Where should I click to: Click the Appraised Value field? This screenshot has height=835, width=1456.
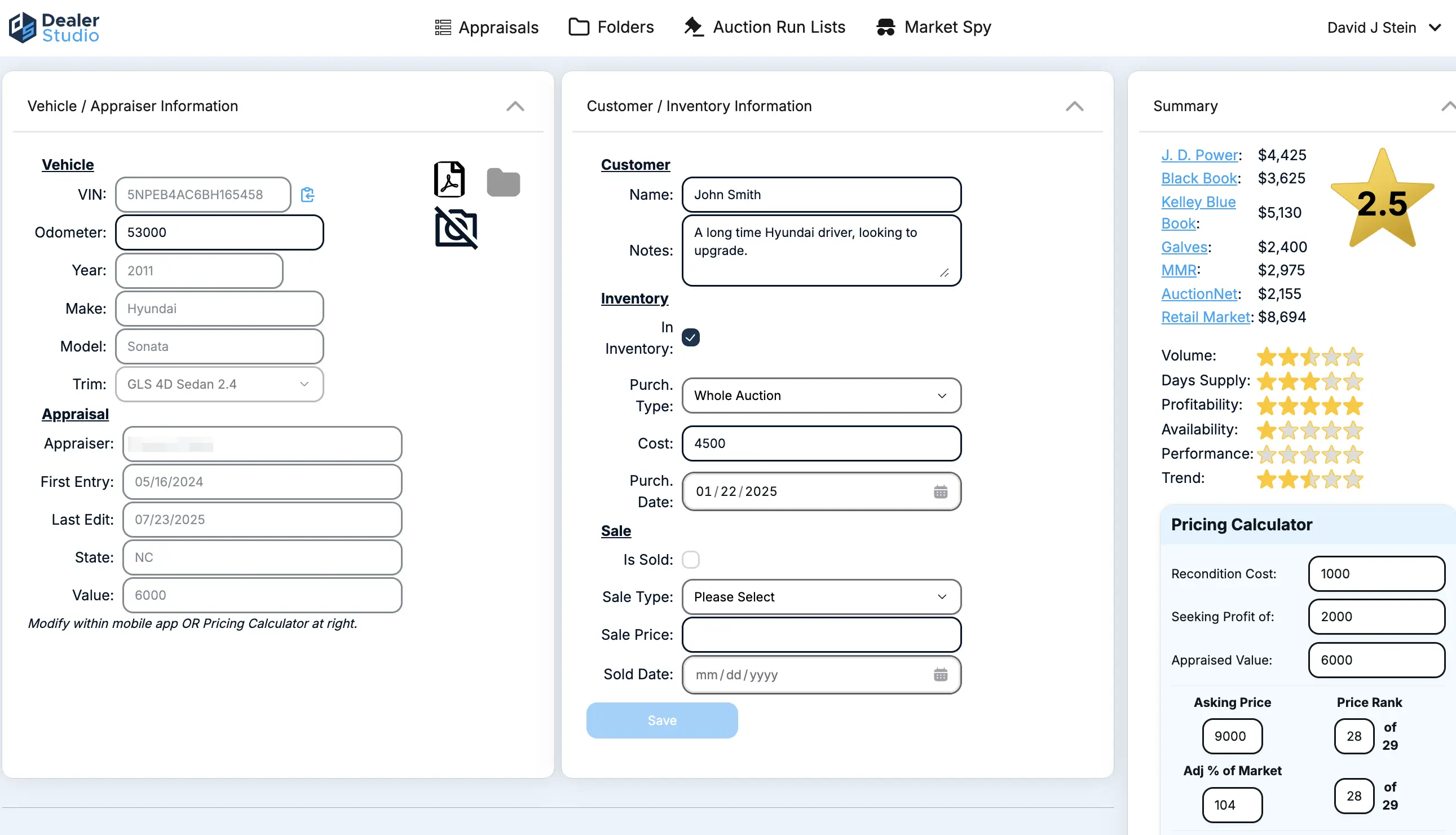point(1376,660)
